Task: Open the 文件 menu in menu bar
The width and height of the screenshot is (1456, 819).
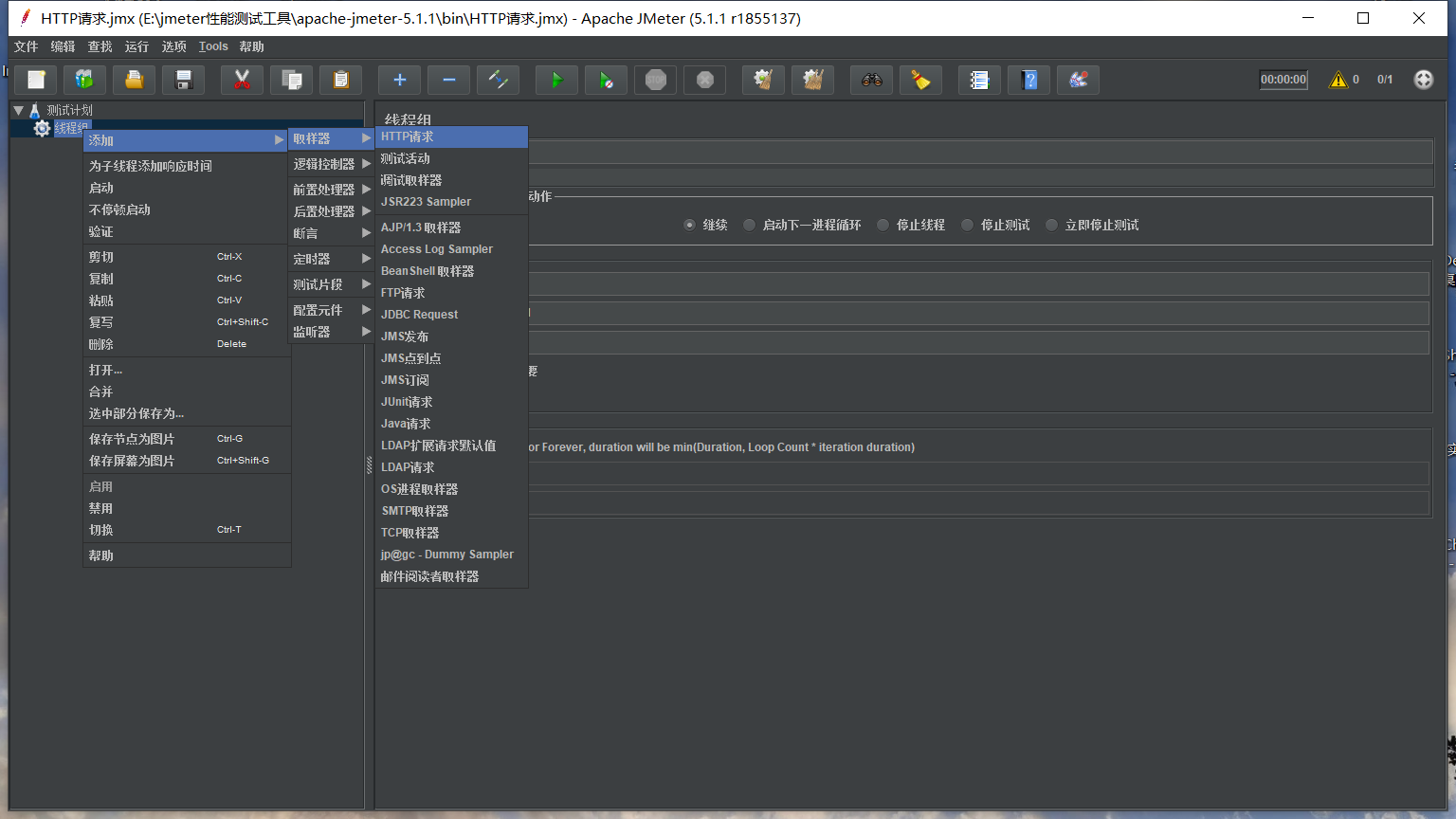Action: pyautogui.click(x=26, y=46)
